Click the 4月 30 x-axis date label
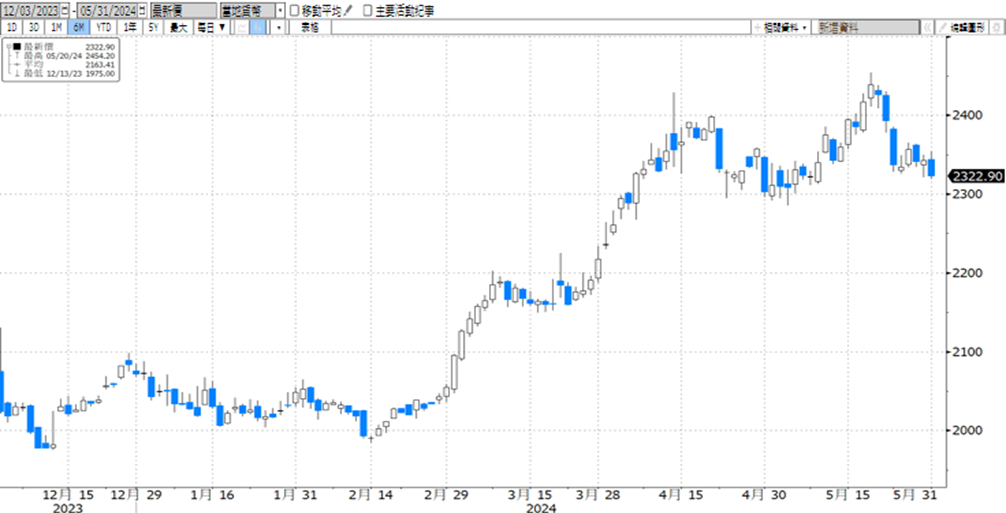Viewport: 1006px width, 513px height. coord(764,495)
